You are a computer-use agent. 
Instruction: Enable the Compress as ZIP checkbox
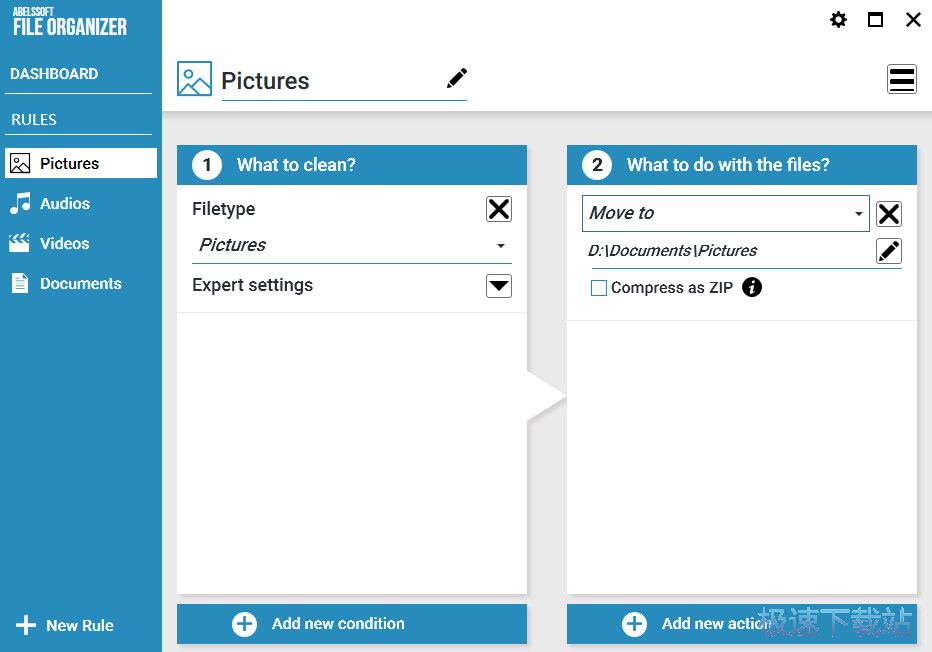click(x=599, y=288)
